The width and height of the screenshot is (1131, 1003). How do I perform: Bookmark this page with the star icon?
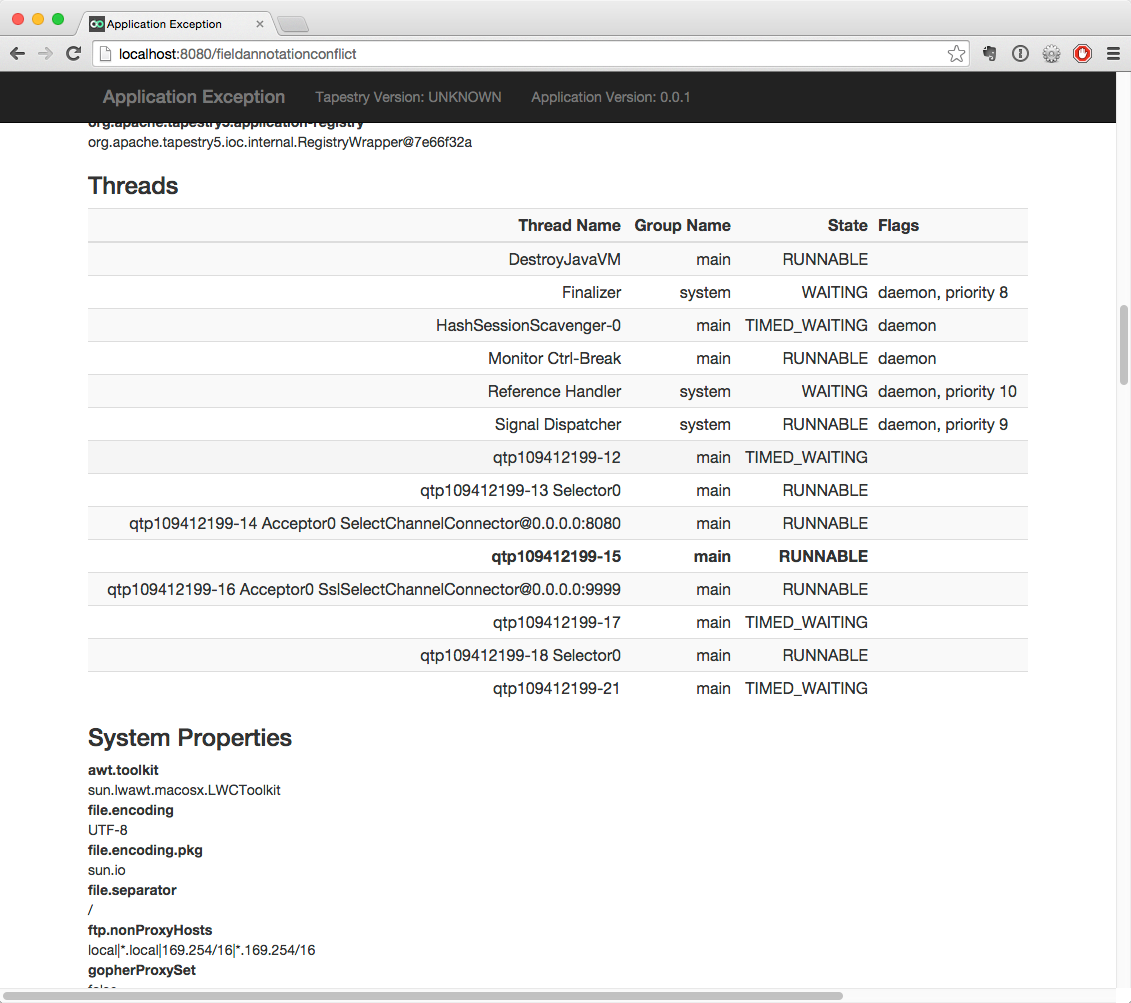pyautogui.click(x=956, y=54)
